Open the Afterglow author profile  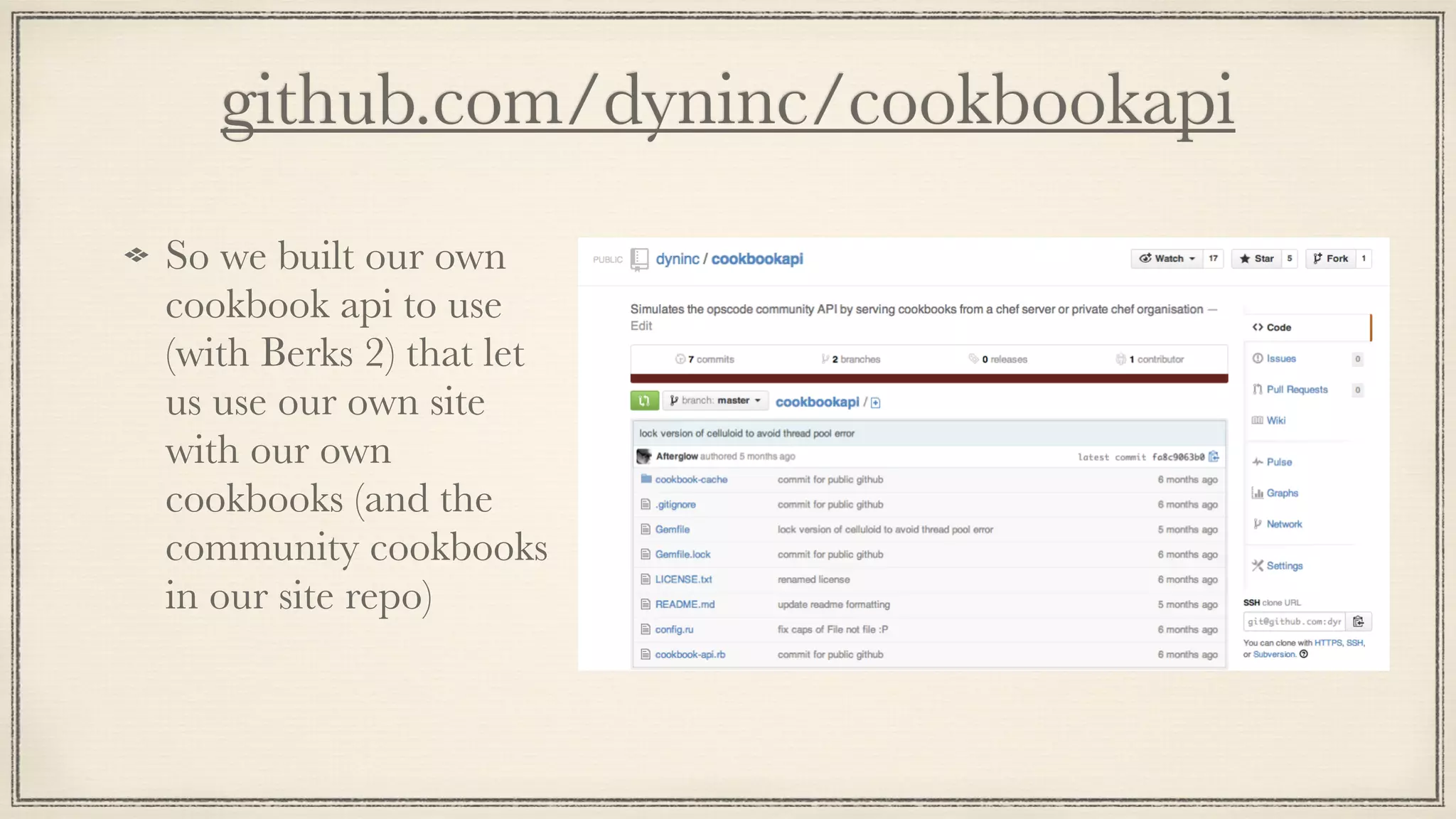coord(677,456)
